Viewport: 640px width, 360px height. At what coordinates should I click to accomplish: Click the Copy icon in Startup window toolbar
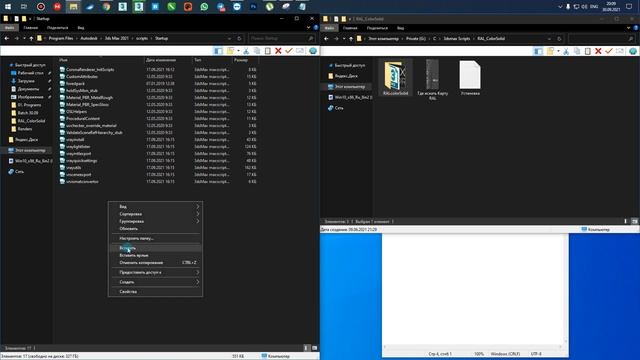click(257, 51)
